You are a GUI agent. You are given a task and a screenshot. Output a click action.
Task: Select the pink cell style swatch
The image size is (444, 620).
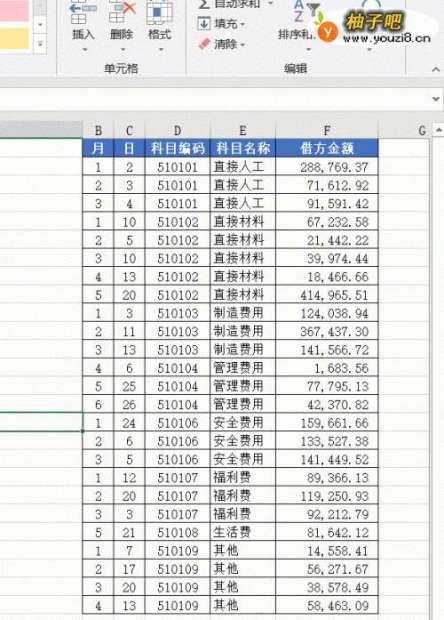click(x=14, y=10)
